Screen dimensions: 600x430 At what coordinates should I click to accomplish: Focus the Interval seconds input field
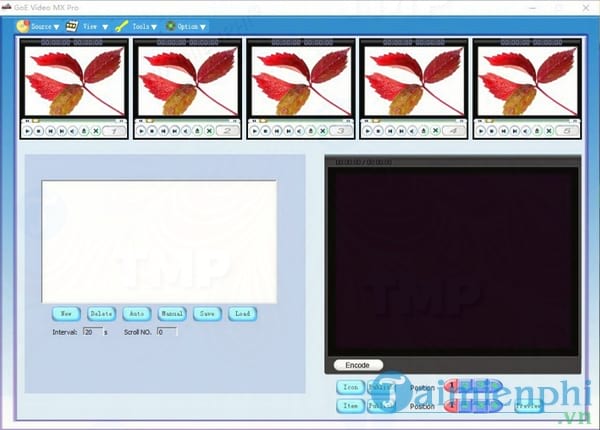click(x=93, y=332)
